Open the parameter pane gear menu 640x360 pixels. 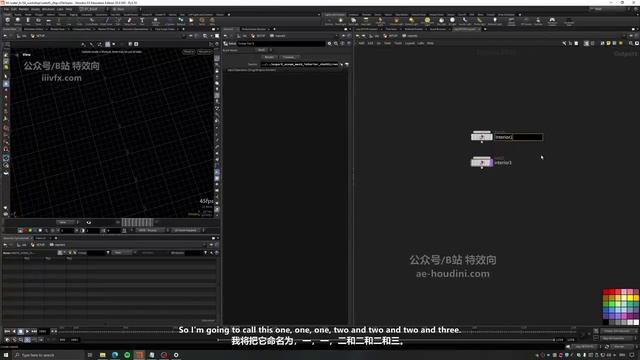pyautogui.click(x=330, y=43)
